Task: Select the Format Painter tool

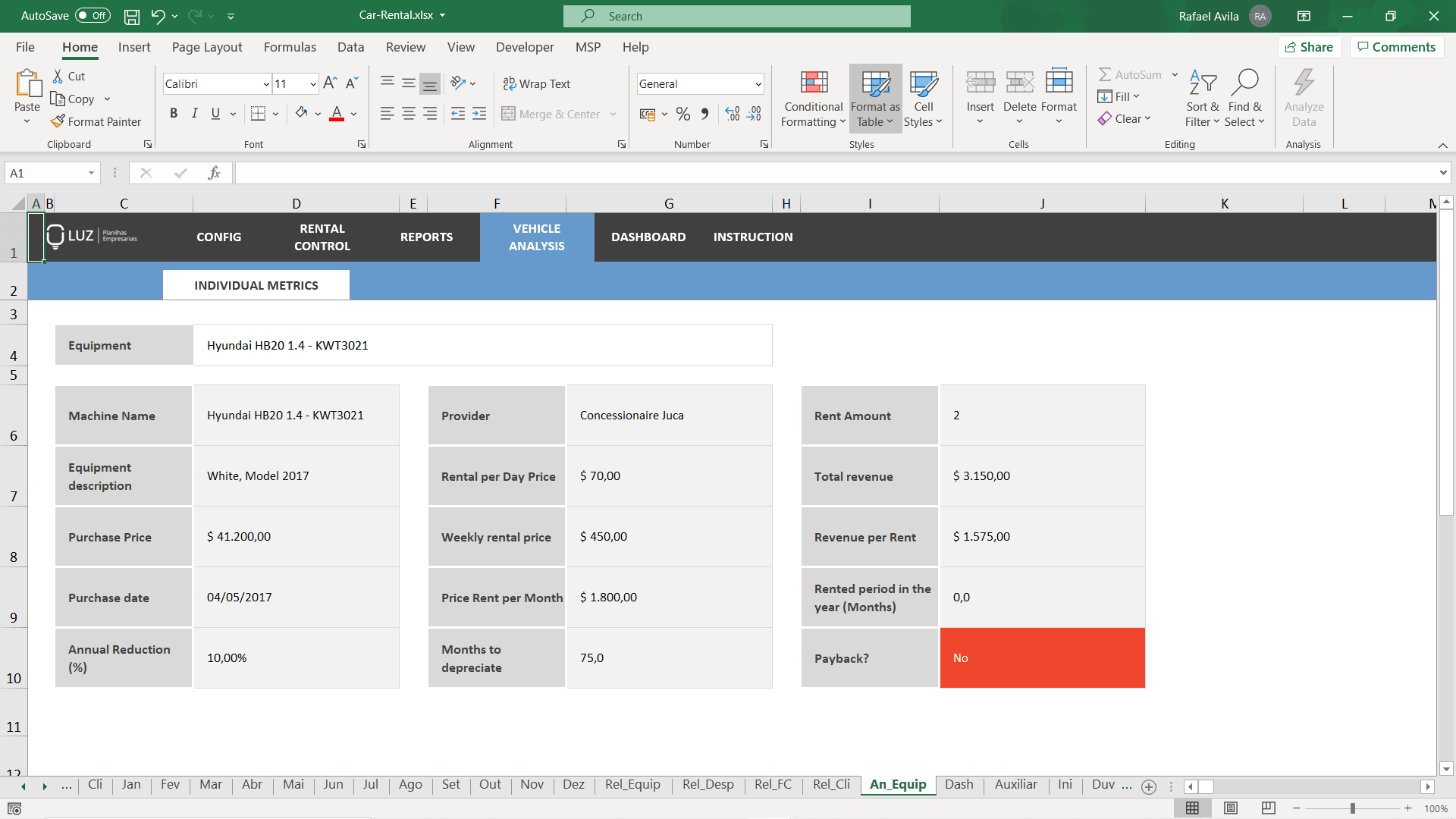Action: [96, 121]
